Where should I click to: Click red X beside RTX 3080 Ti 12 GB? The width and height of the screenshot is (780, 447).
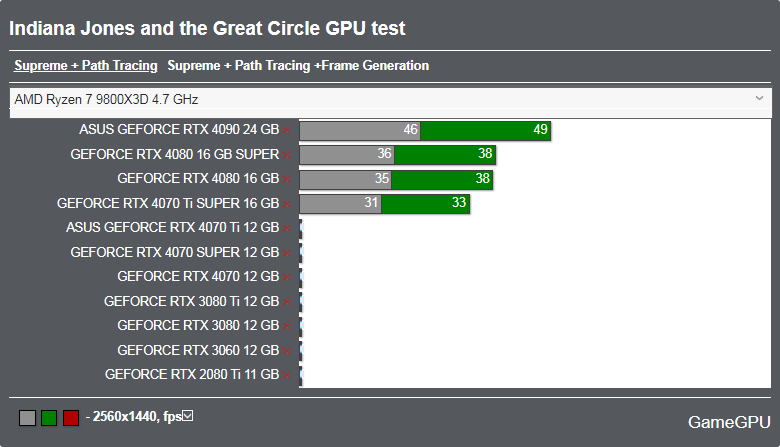pos(287,302)
